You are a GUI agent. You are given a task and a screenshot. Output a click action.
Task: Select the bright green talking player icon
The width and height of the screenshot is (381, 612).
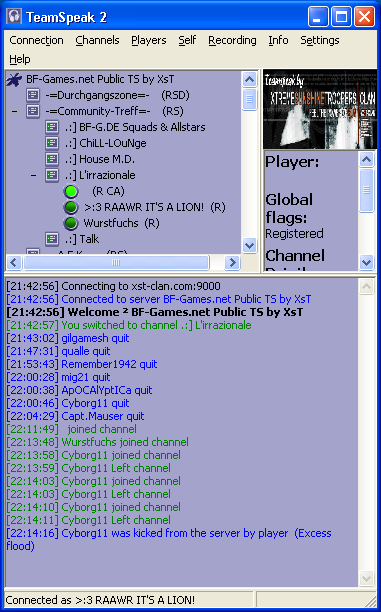[71, 191]
